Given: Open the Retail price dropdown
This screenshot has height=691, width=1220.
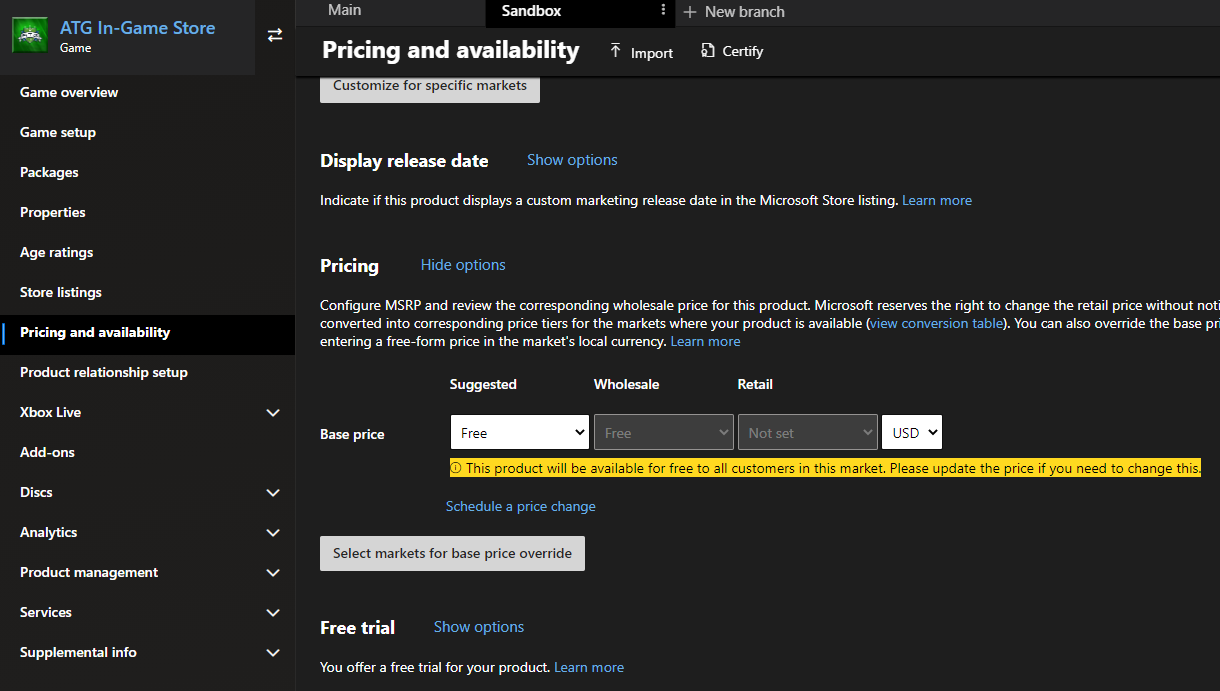Looking at the screenshot, I should click(807, 432).
